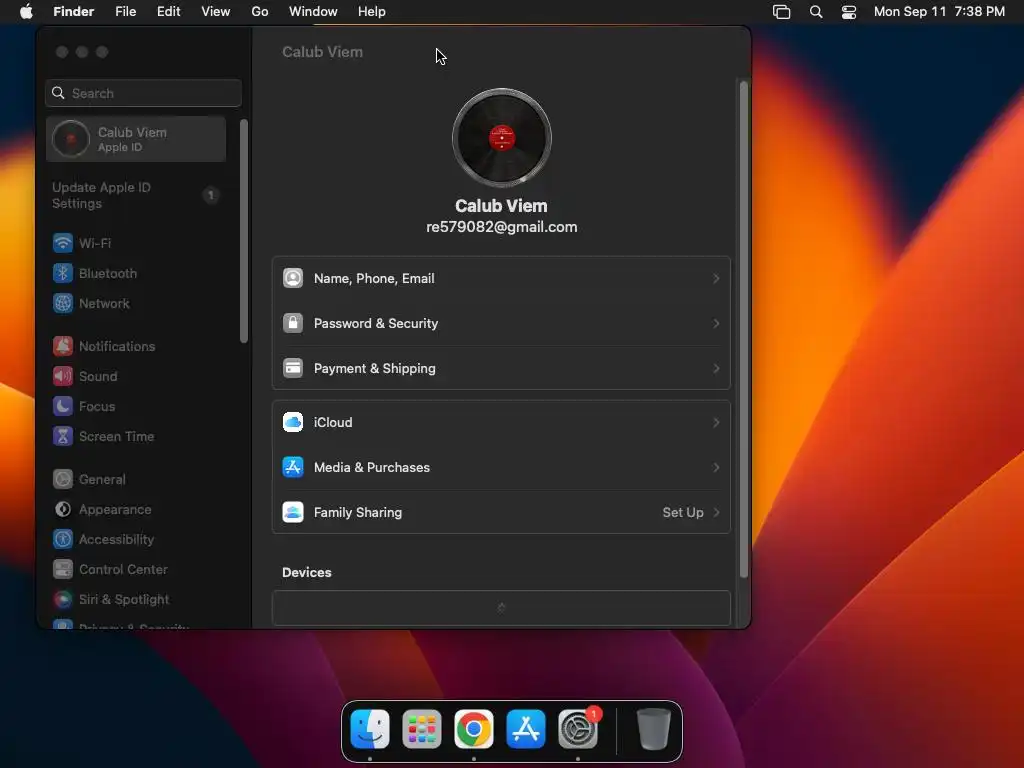Click the Family Sharing icon
Viewport: 1024px width, 768px height.
click(x=293, y=513)
